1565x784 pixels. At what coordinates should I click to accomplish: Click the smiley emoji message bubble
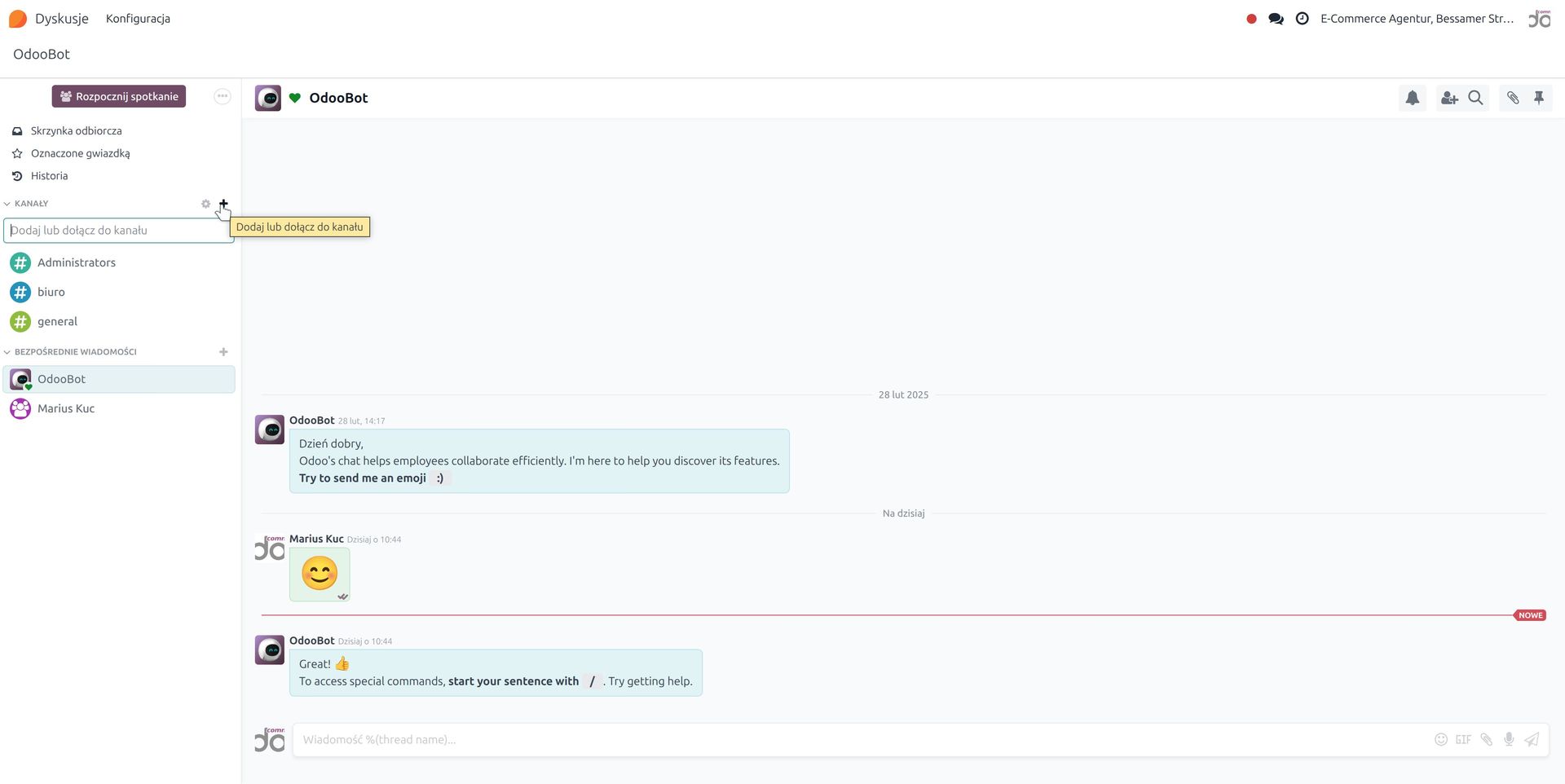point(320,574)
